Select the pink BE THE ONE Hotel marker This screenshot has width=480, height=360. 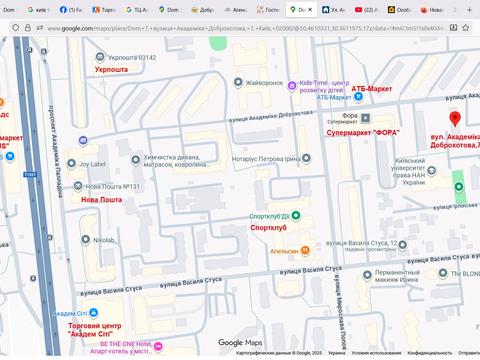tap(159, 347)
